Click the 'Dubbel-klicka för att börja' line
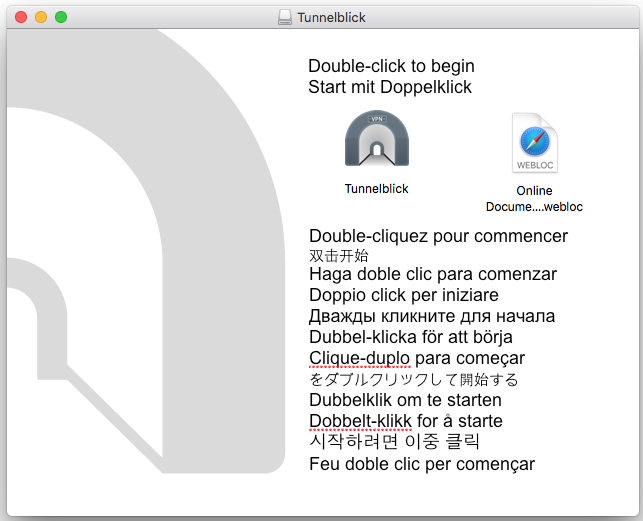Screen dimensions: 643x521 tap(411, 337)
